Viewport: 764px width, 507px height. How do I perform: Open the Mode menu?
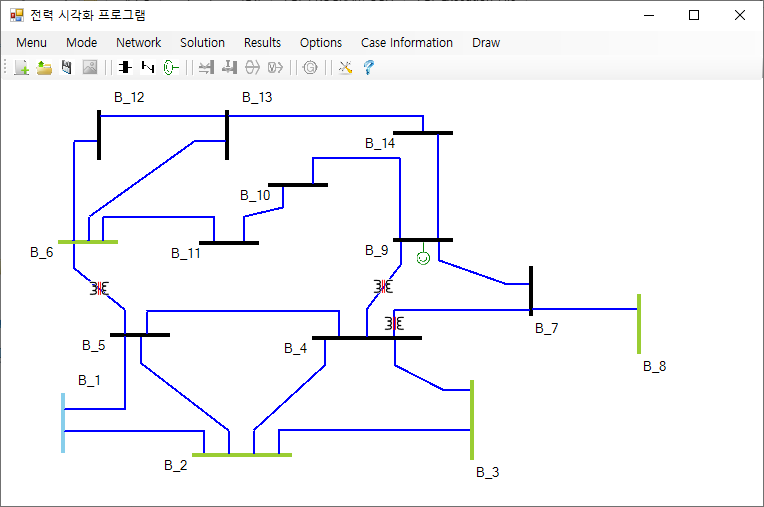(81, 43)
